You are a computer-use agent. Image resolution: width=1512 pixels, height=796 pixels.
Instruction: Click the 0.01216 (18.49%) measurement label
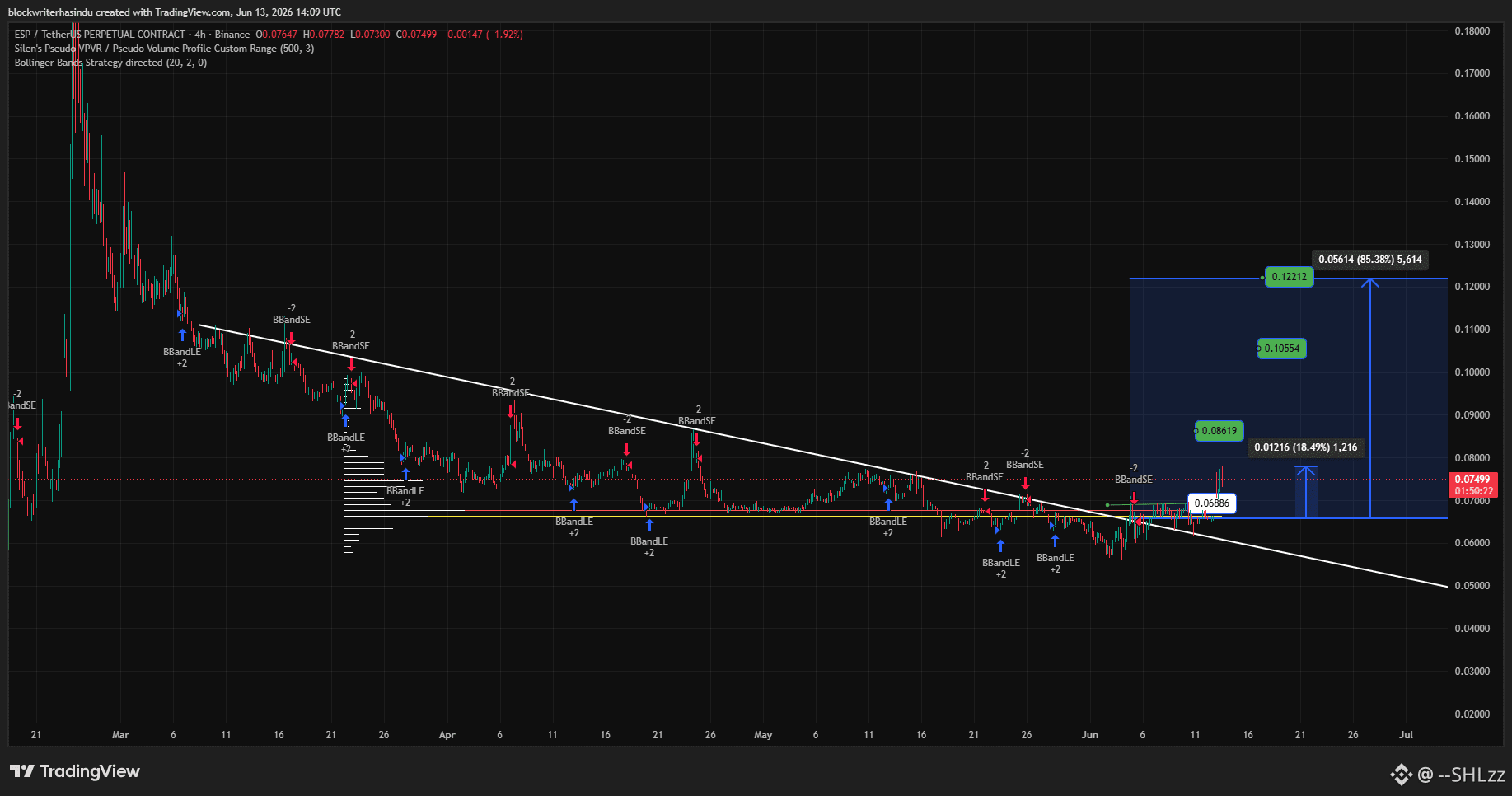click(x=1305, y=447)
